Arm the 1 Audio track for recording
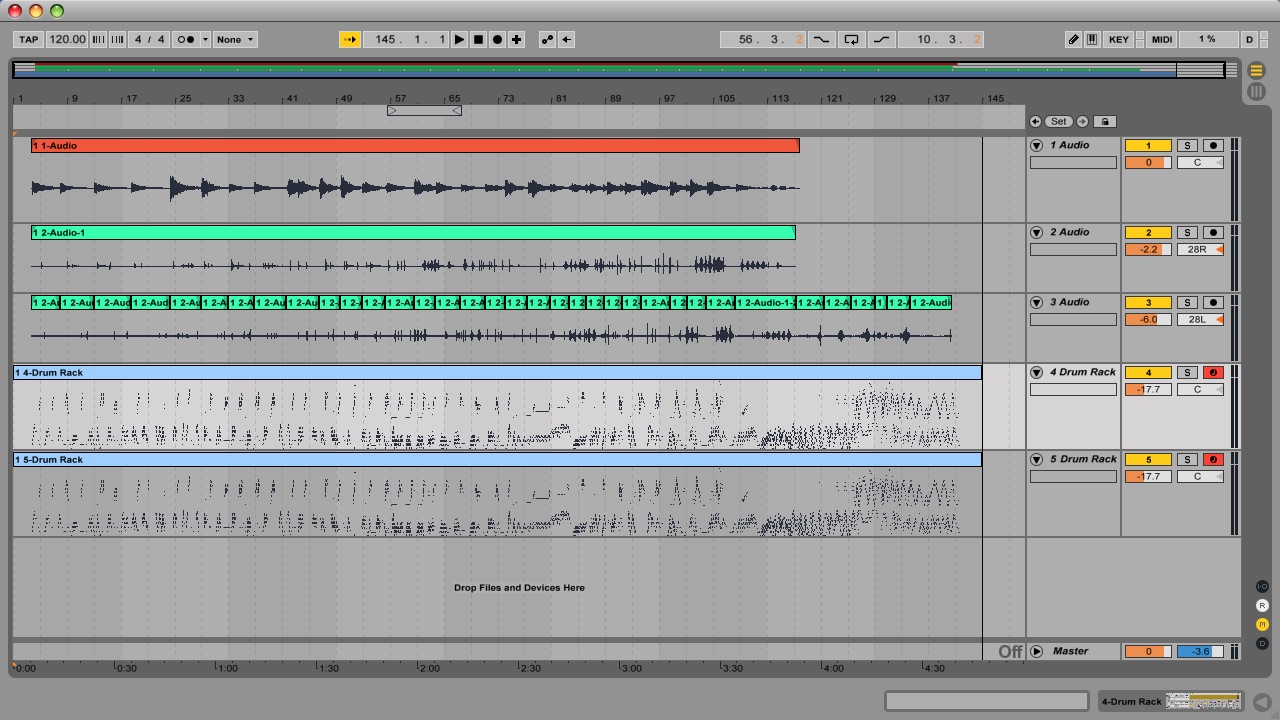Screen dimensions: 1280x720 (x=1213, y=146)
